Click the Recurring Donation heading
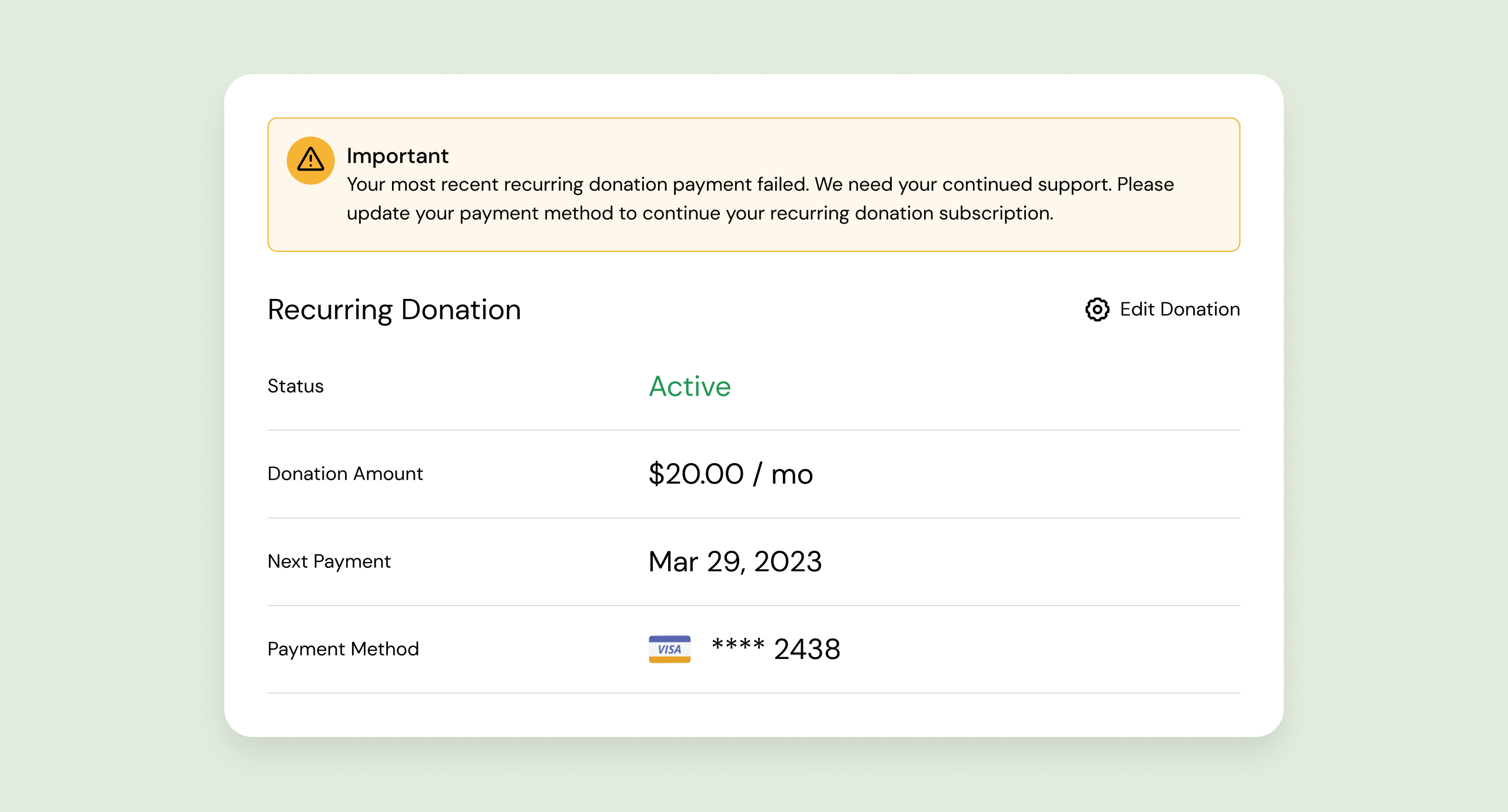 394,310
